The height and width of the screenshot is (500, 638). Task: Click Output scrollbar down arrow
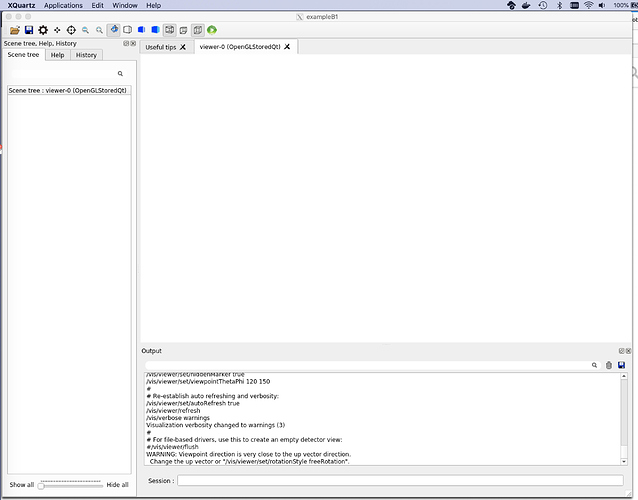[x=624, y=461]
